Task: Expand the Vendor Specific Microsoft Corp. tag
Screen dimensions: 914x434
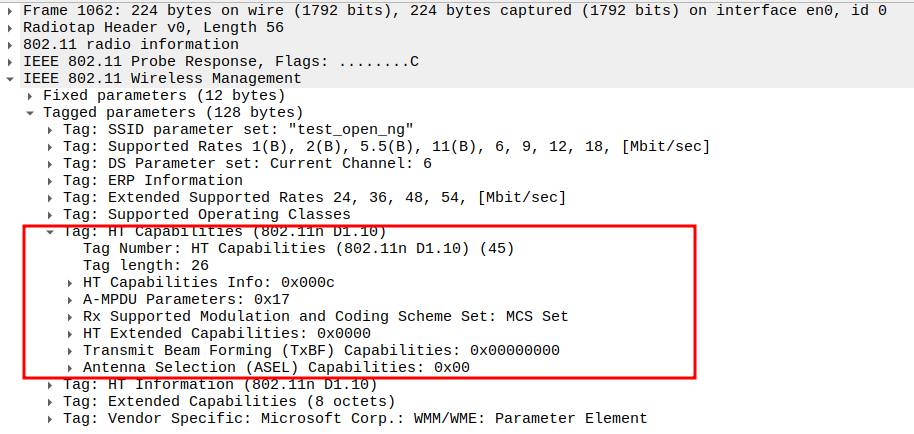Action: point(51,418)
